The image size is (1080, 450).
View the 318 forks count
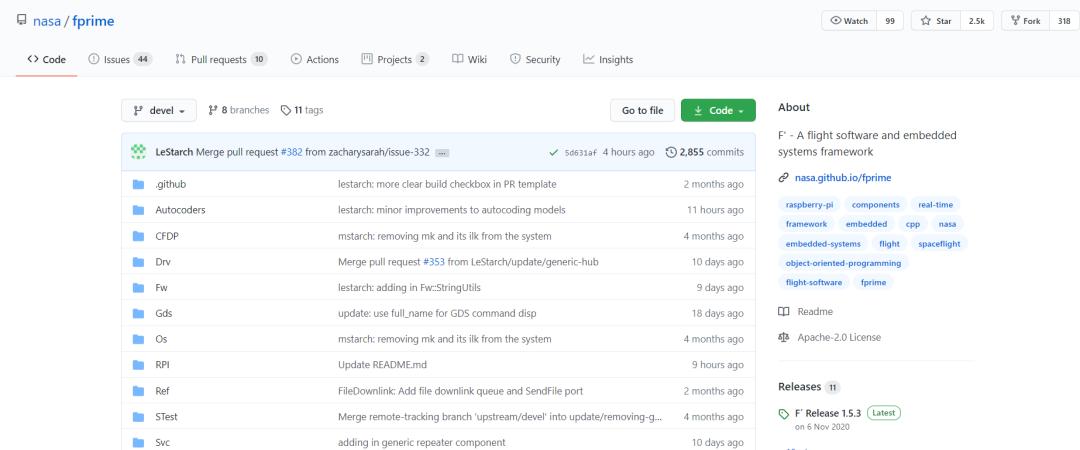click(1064, 21)
